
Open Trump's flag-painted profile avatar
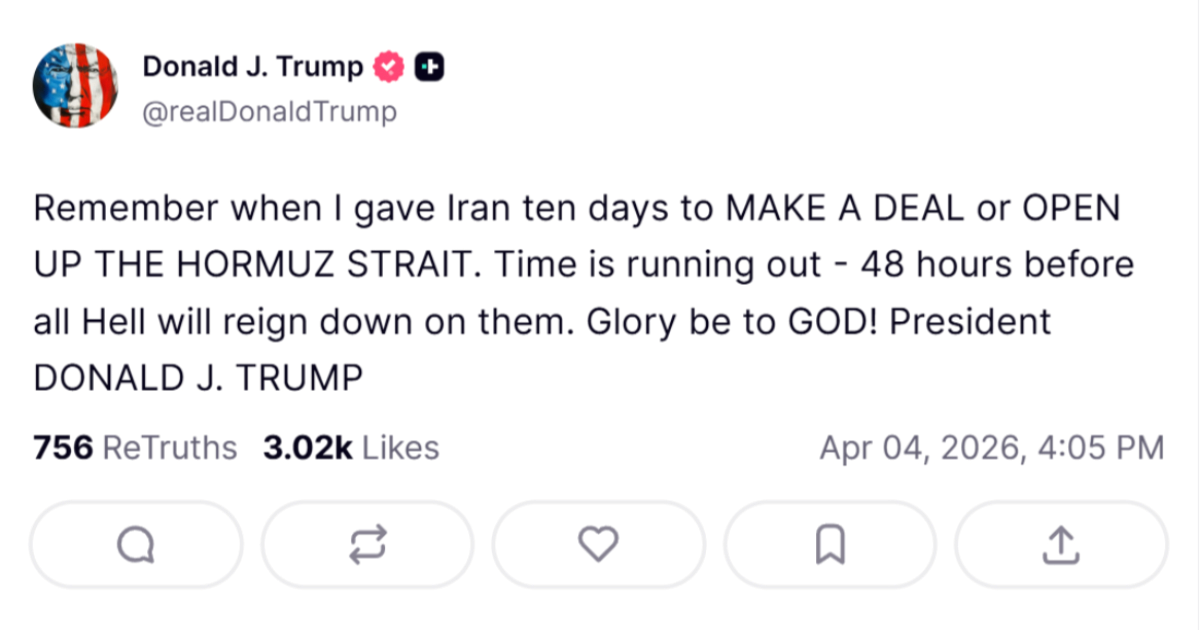75,85
